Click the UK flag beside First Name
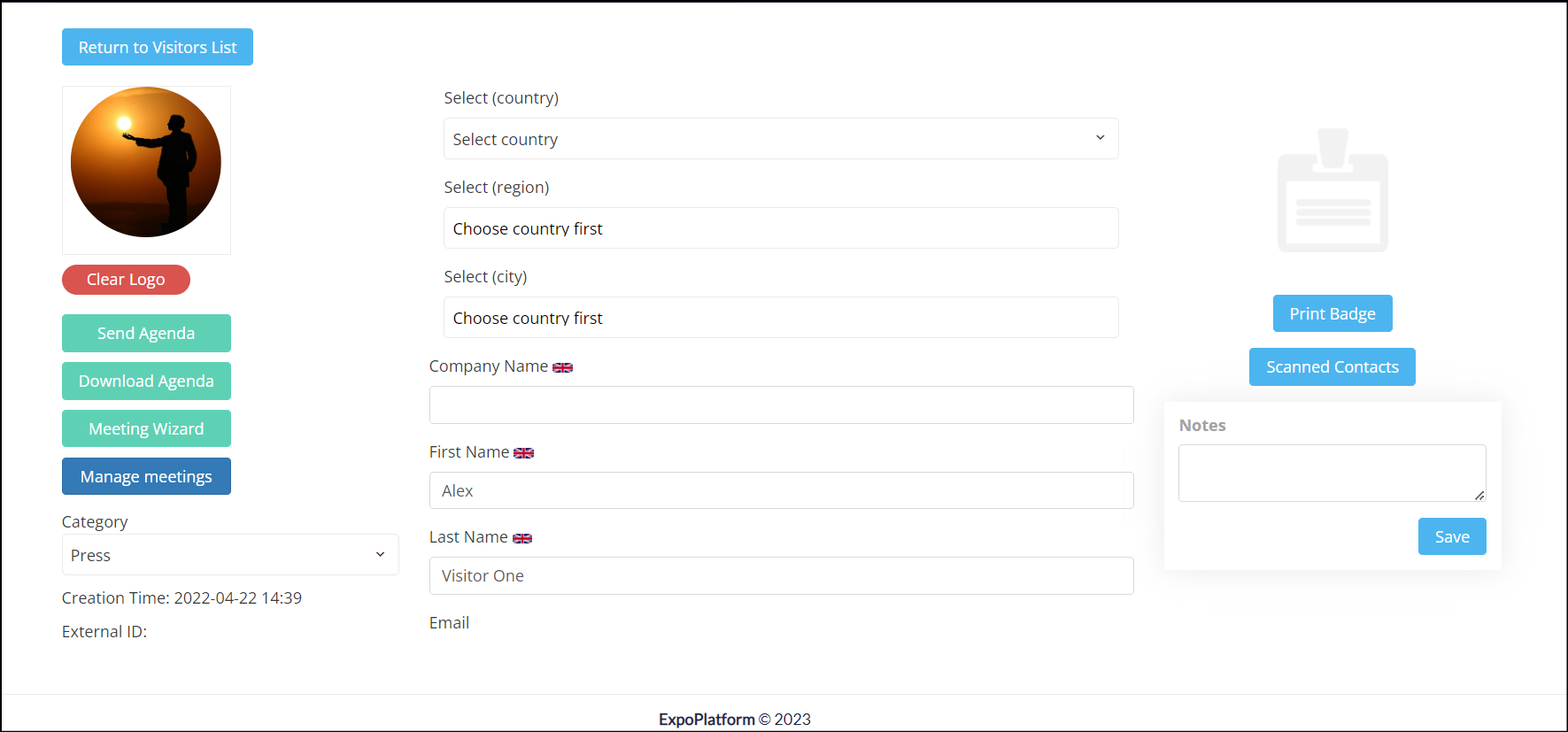 [523, 453]
